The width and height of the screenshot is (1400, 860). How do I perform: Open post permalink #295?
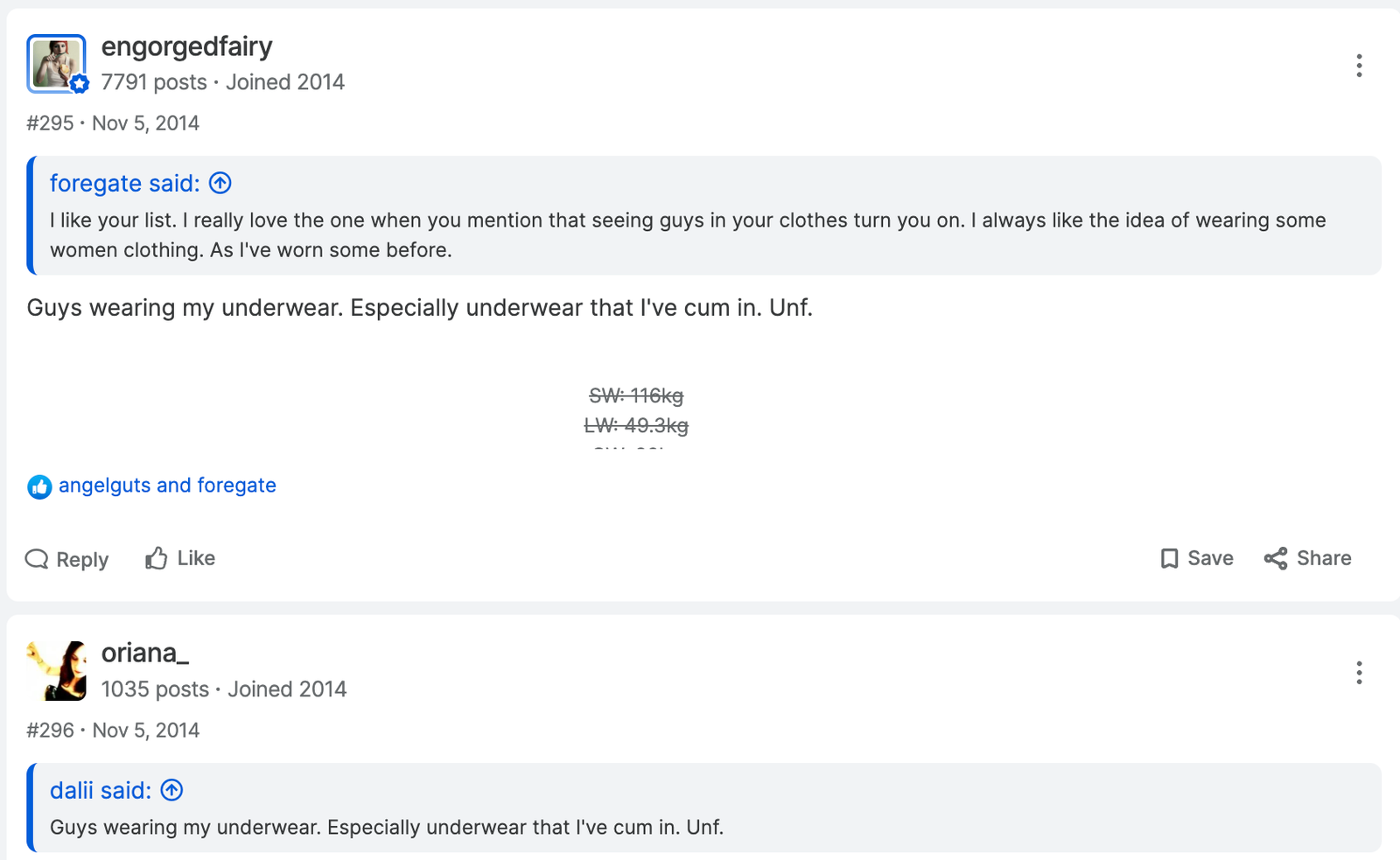click(50, 123)
